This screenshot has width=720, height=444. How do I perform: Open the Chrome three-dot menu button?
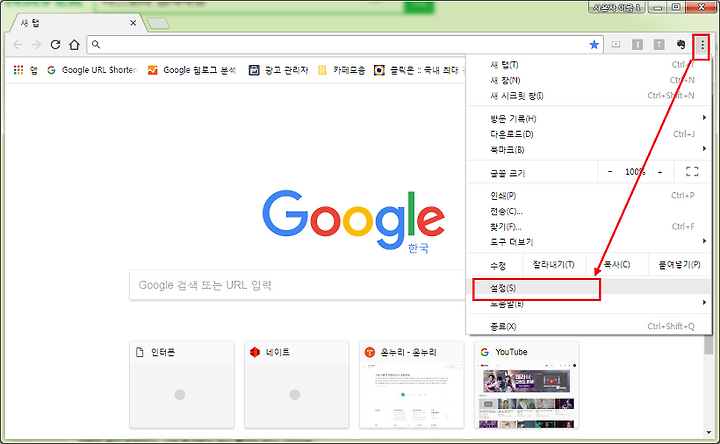tap(702, 45)
